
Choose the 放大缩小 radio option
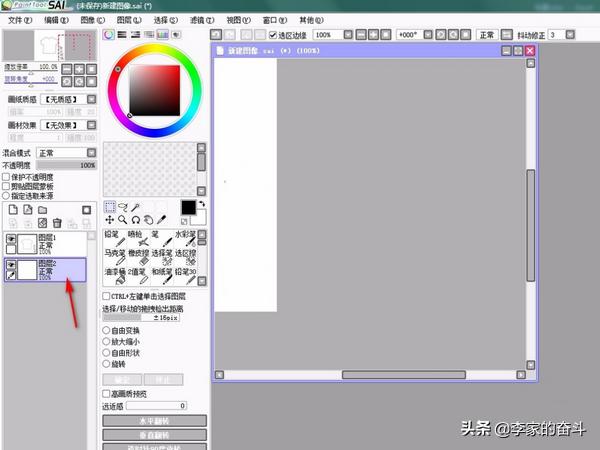coord(106,341)
